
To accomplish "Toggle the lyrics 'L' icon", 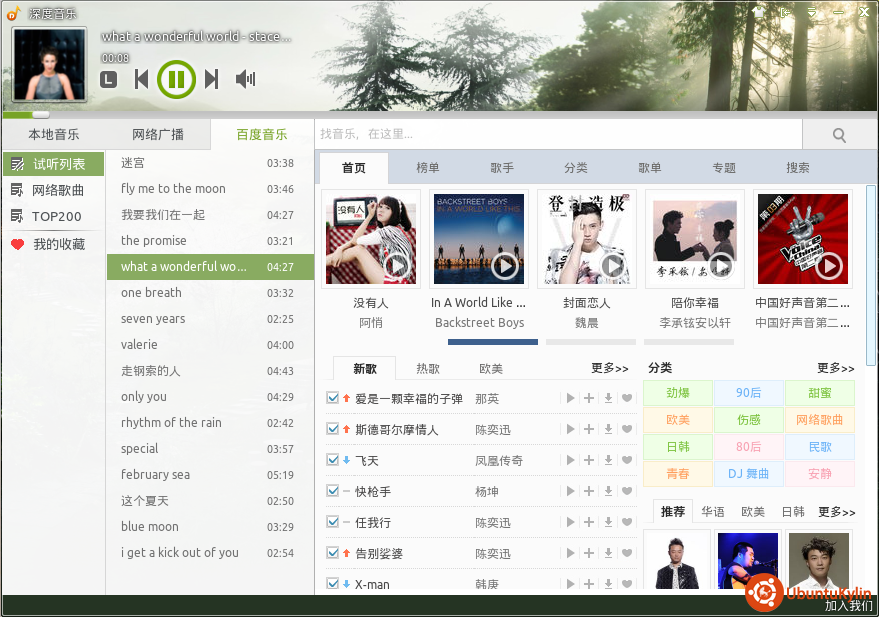I will (x=108, y=80).
